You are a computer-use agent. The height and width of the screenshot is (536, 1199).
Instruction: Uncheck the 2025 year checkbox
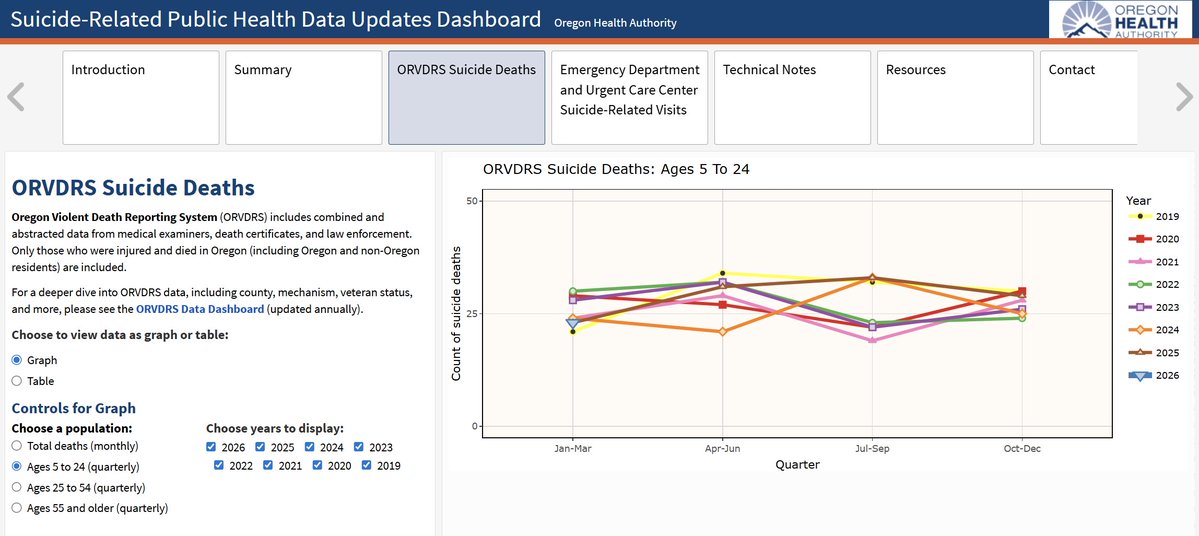pyautogui.click(x=260, y=447)
